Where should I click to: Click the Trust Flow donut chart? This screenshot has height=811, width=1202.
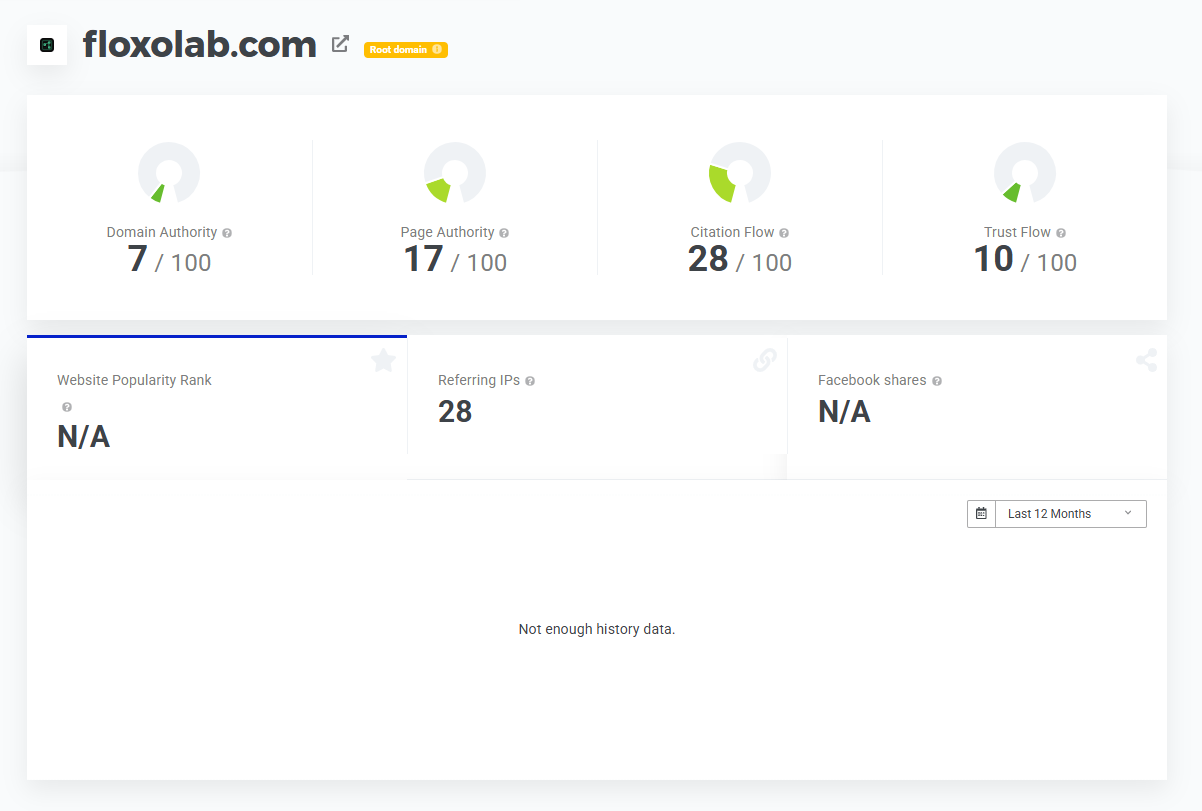point(1025,173)
